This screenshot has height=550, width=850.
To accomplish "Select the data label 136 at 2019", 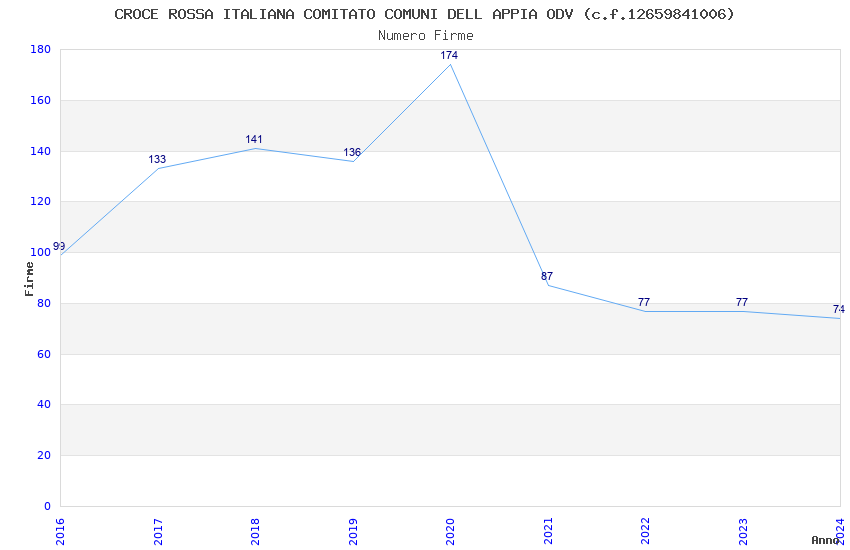I will [x=352, y=152].
